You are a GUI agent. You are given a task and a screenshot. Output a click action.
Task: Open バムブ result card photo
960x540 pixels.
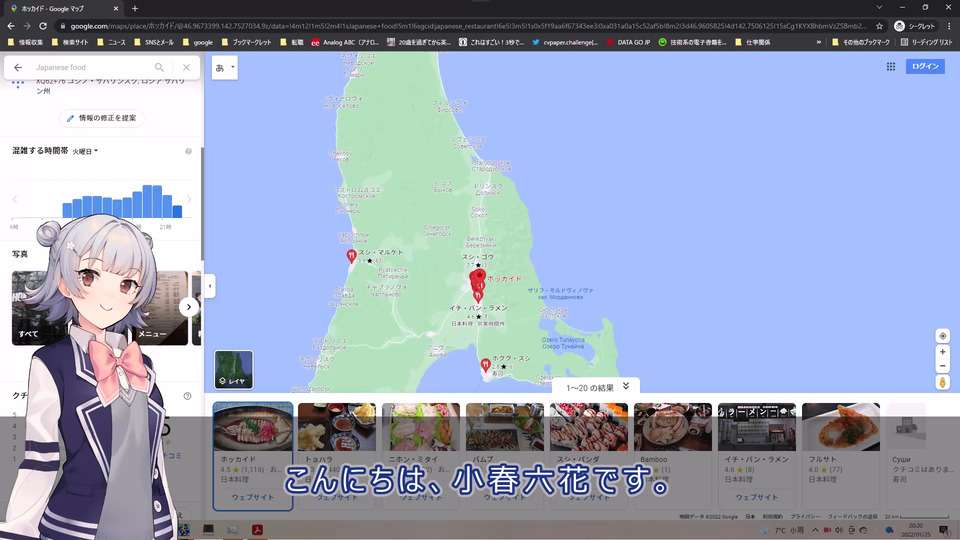[504, 427]
